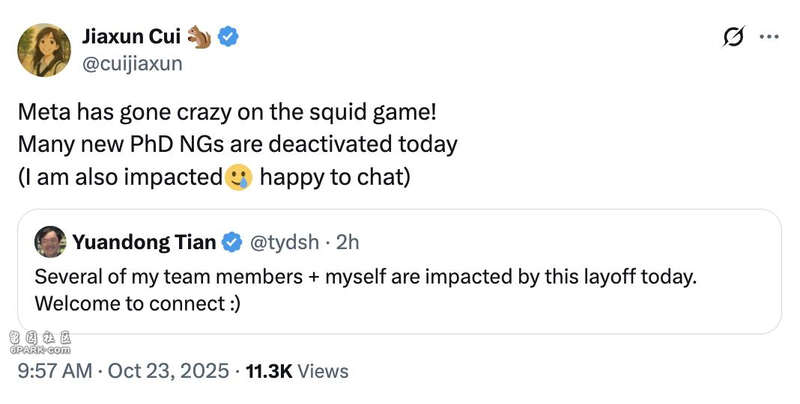Click the Grok explain-post icon

733,38
